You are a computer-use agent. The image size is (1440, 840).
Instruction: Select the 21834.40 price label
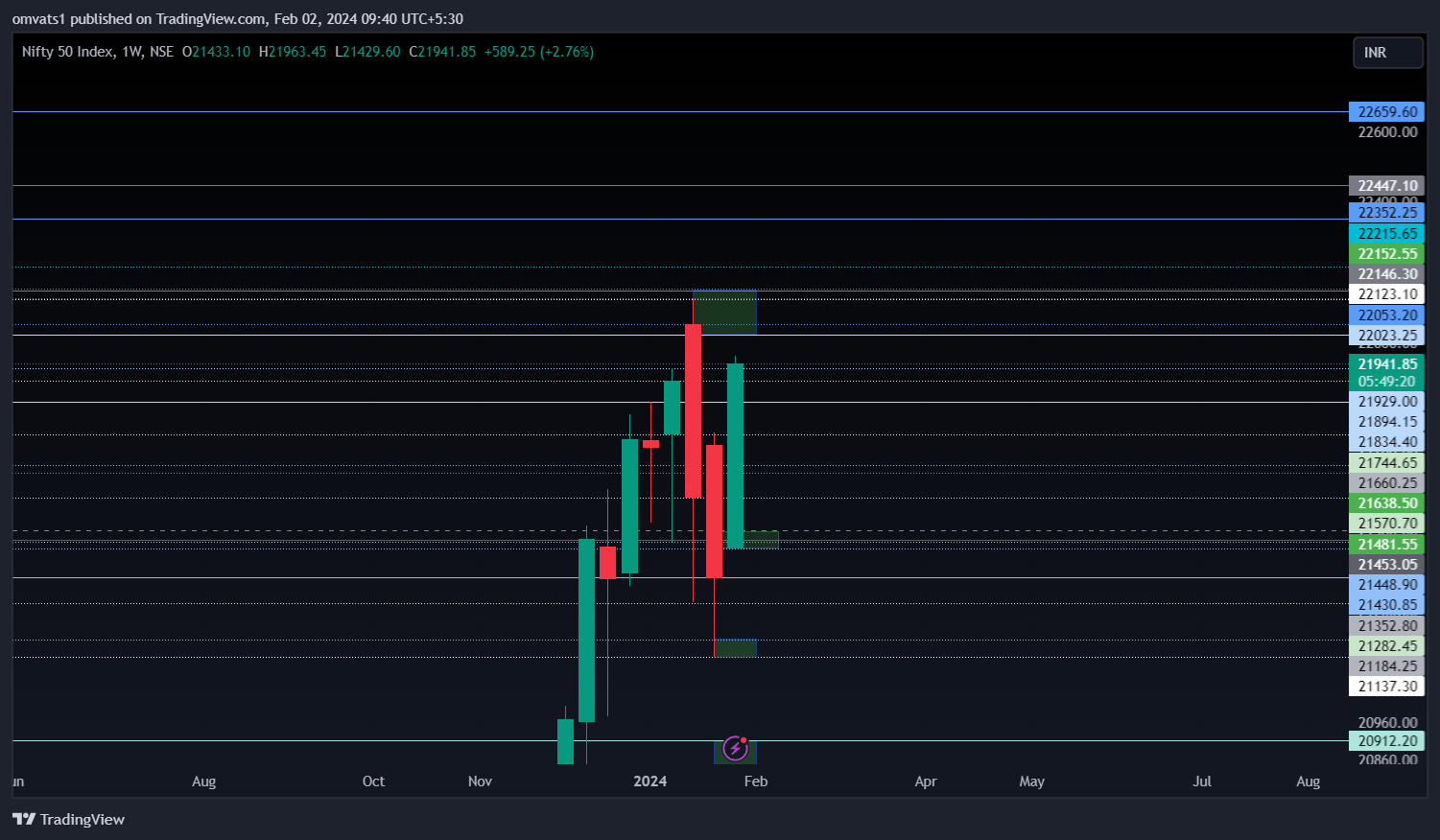click(x=1386, y=442)
